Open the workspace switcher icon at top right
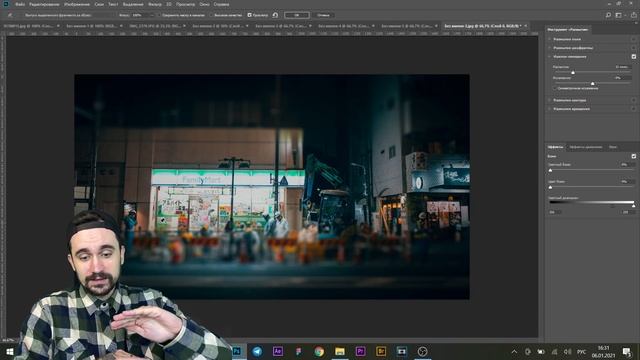This screenshot has width=640, height=360. 619,15
